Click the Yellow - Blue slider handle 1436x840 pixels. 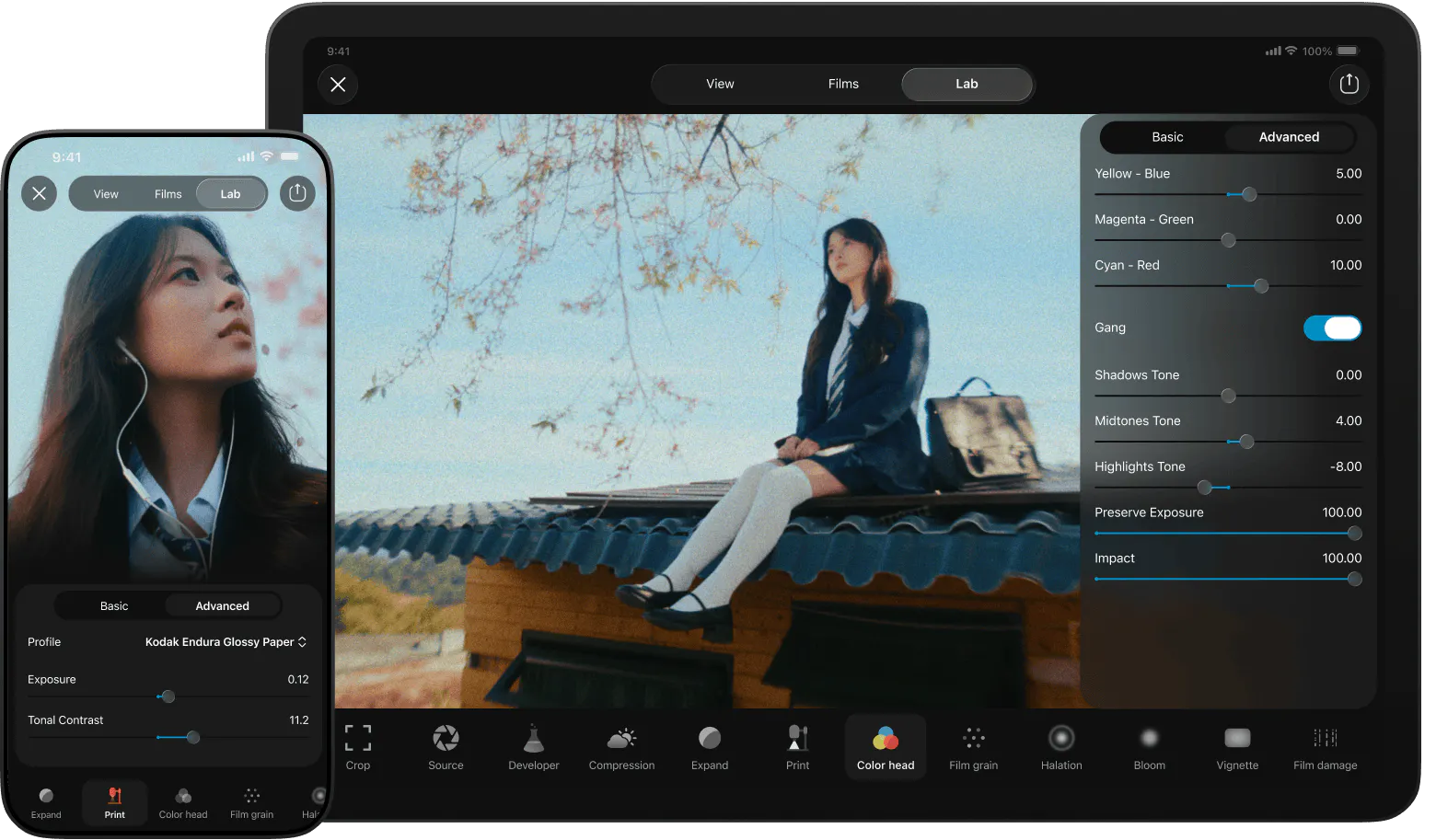1249,195
